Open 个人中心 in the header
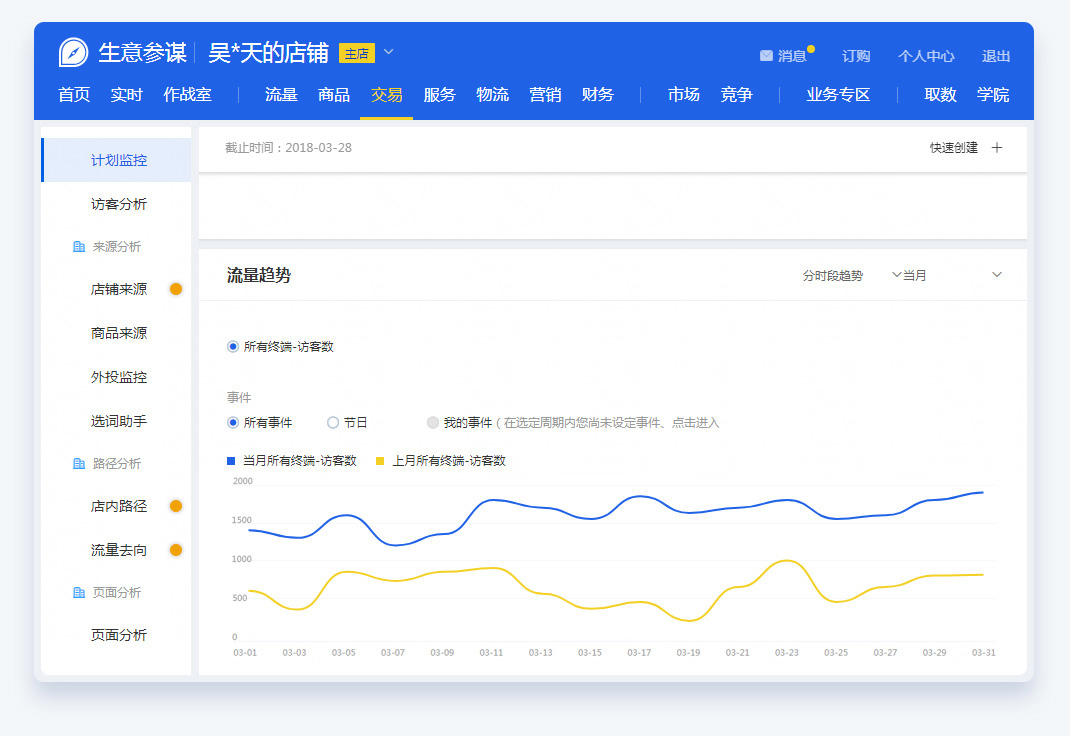 [x=926, y=56]
